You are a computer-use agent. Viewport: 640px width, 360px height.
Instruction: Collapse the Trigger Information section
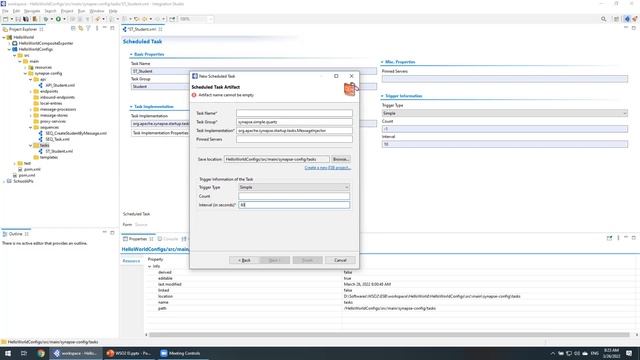pos(382,96)
